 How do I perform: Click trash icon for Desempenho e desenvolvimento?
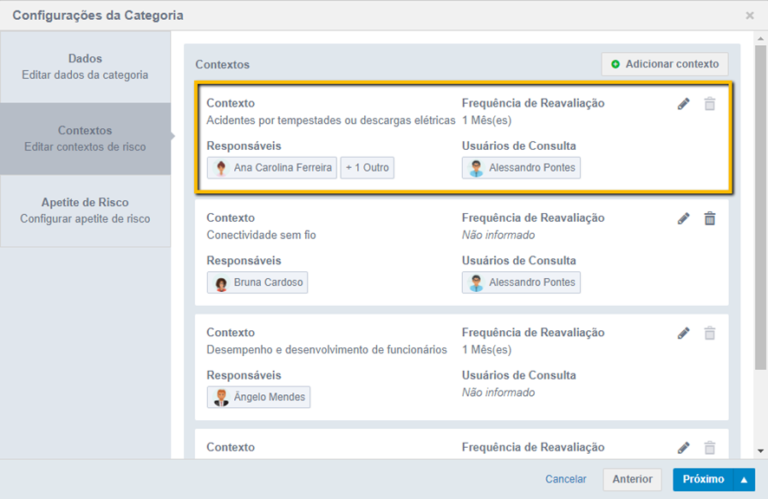[710, 334]
